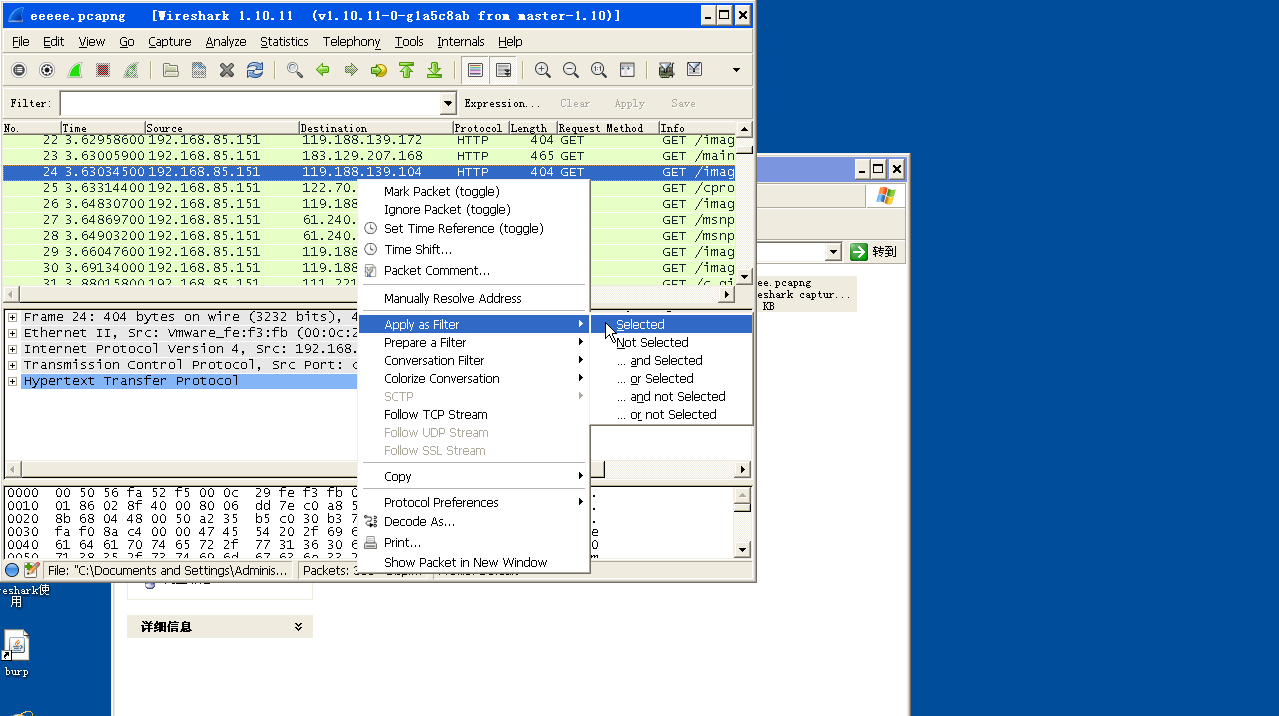Viewport: 1279px width, 716px height.
Task: Open the Filter field history dropdown
Action: 448,103
